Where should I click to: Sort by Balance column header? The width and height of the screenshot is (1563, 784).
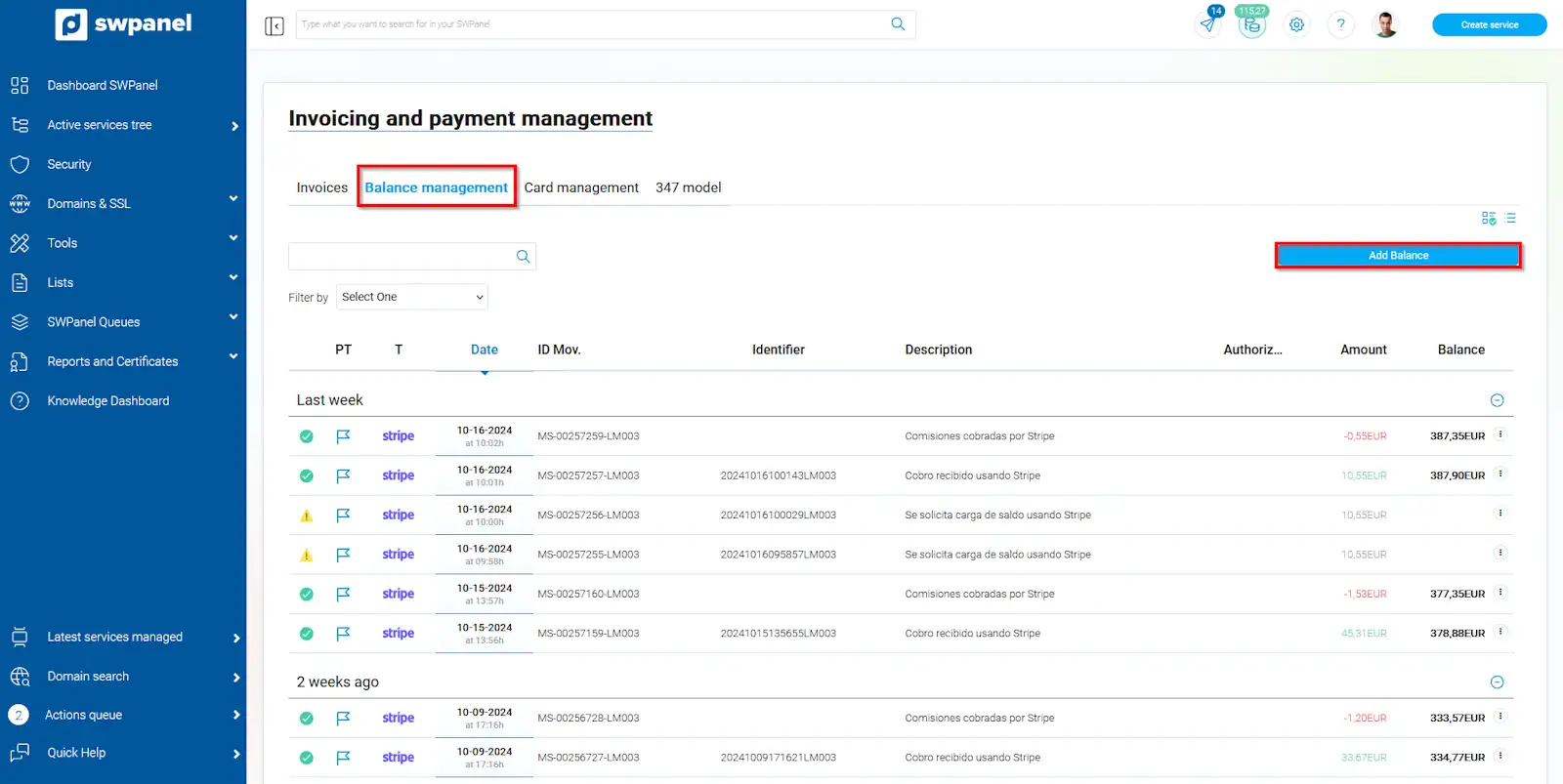(1461, 350)
